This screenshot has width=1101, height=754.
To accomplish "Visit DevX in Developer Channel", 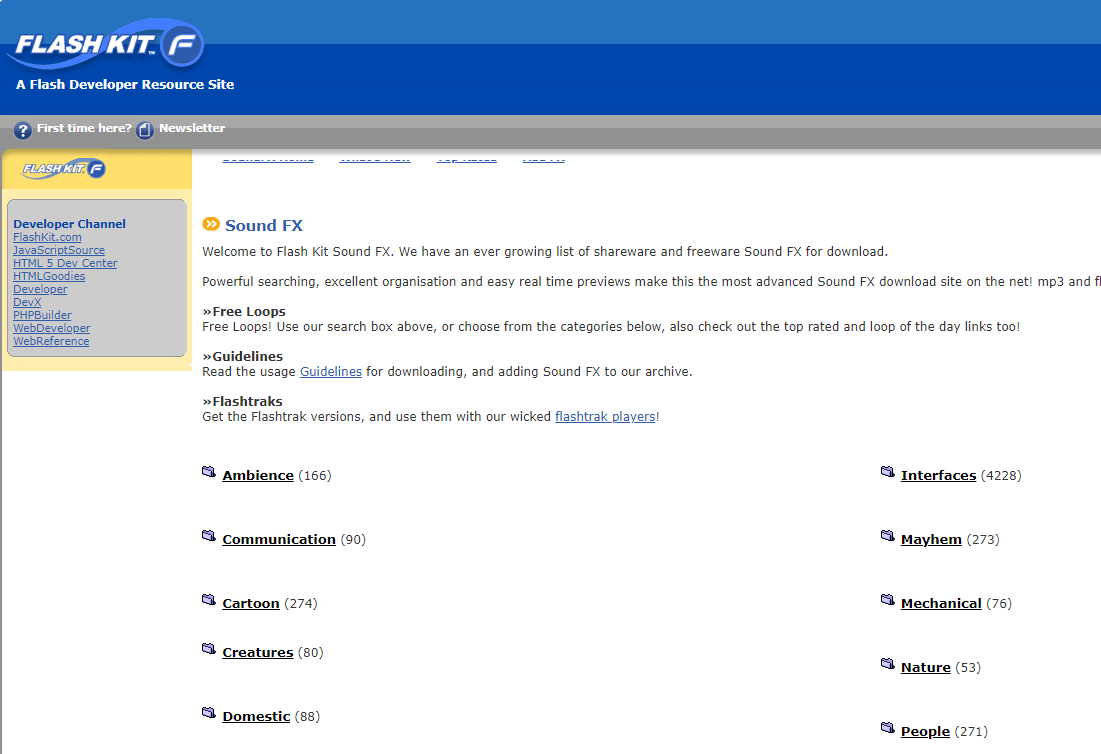I will click(27, 302).
